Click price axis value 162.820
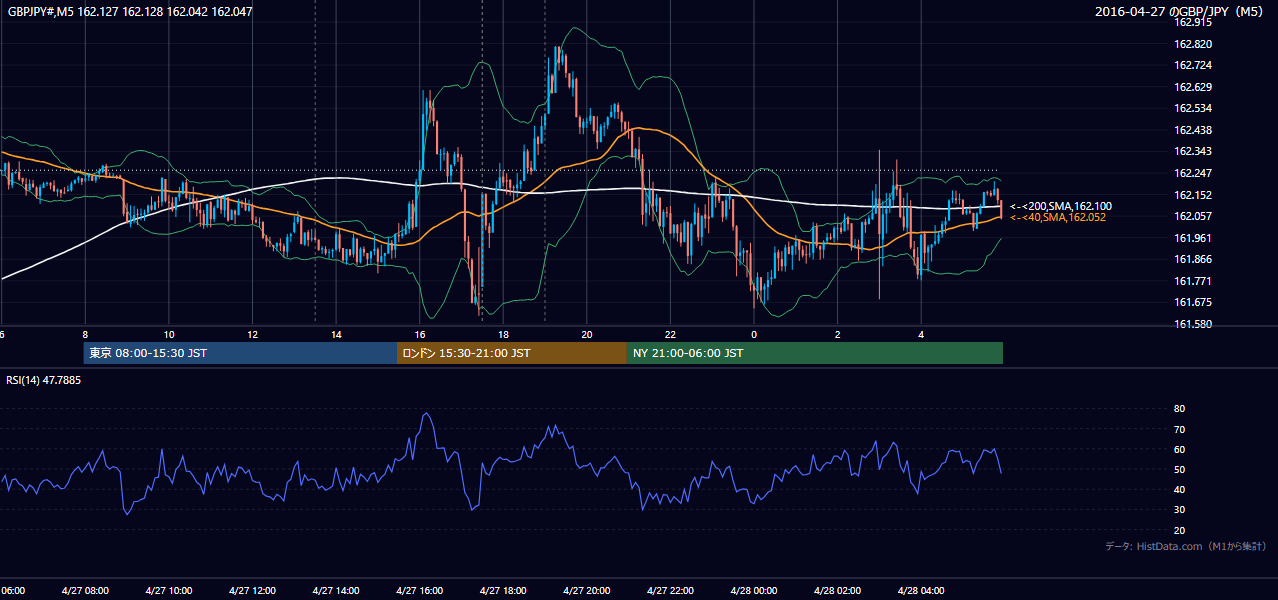This screenshot has height=600, width=1278. [x=1192, y=44]
